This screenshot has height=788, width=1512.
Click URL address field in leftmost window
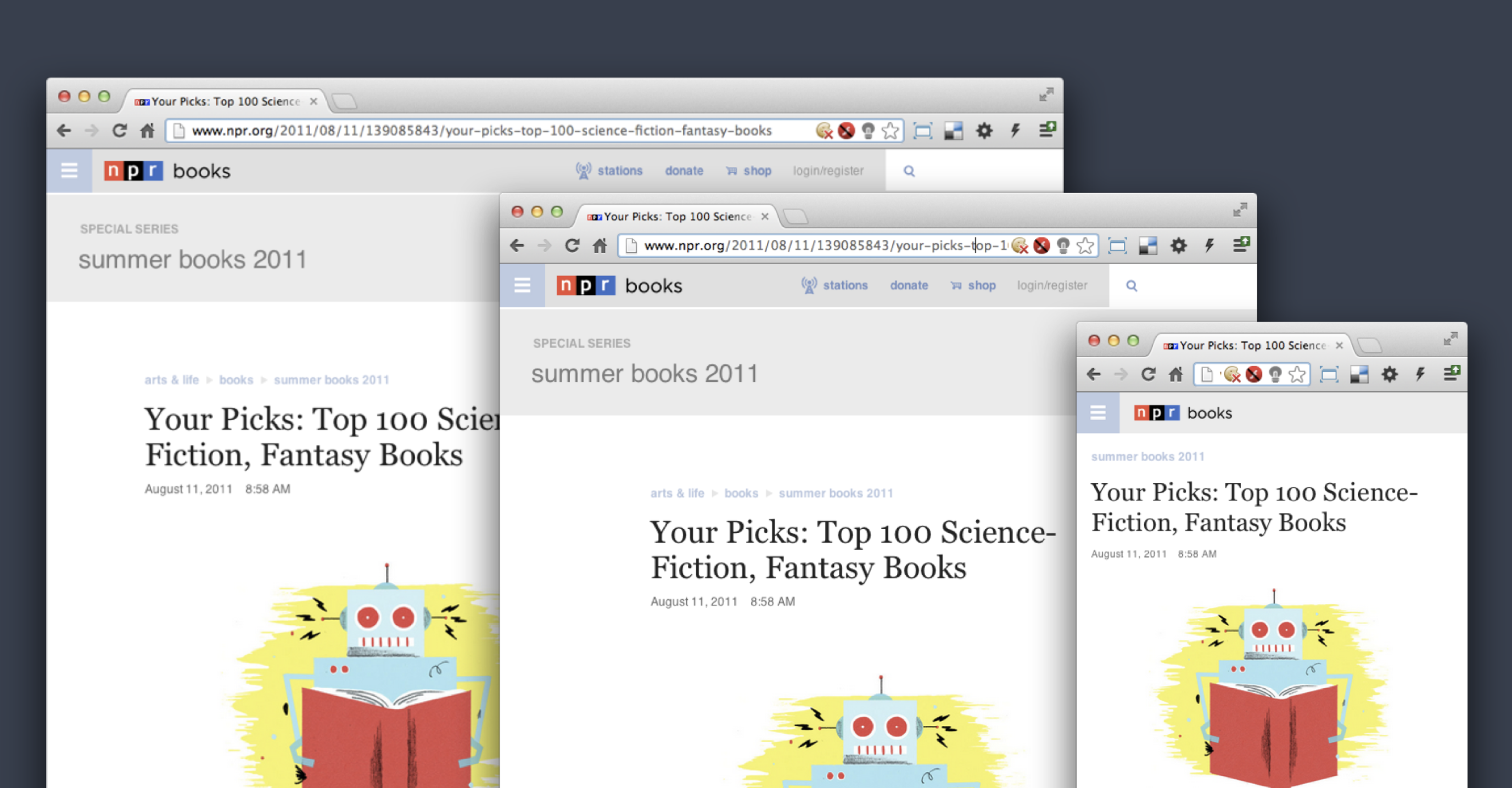click(481, 130)
